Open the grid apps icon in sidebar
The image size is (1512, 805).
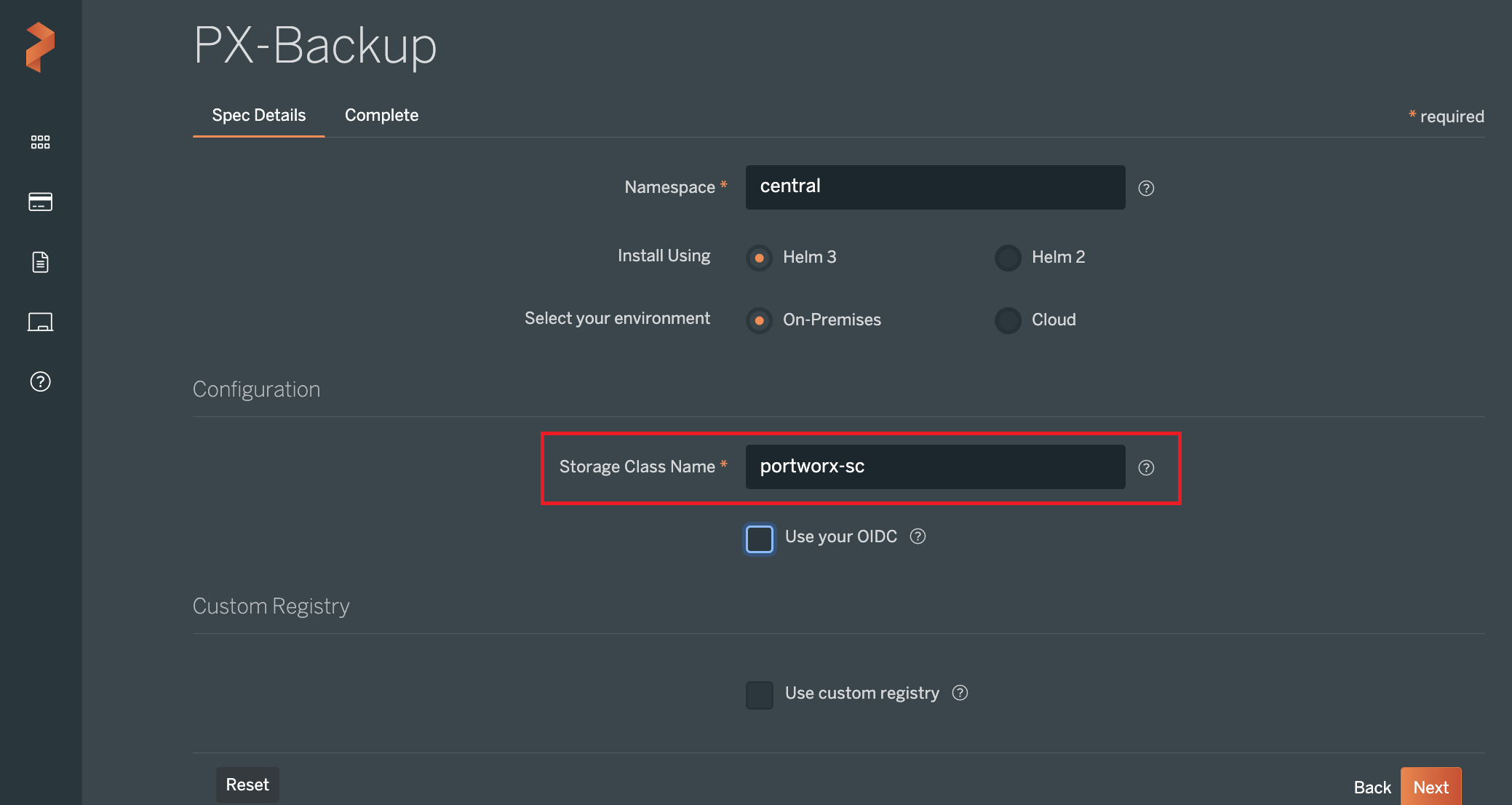[40, 142]
